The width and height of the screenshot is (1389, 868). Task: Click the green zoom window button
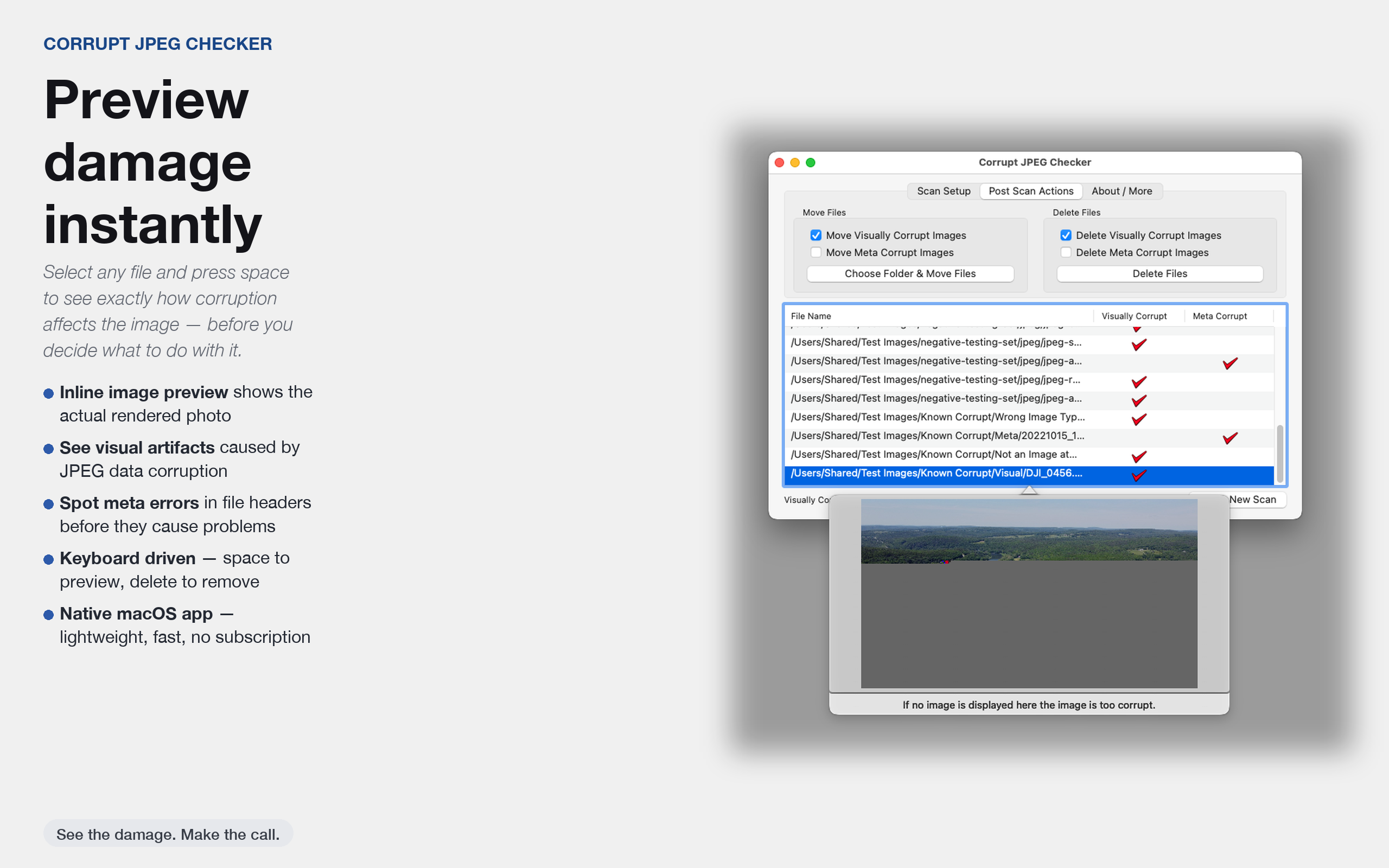point(811,162)
